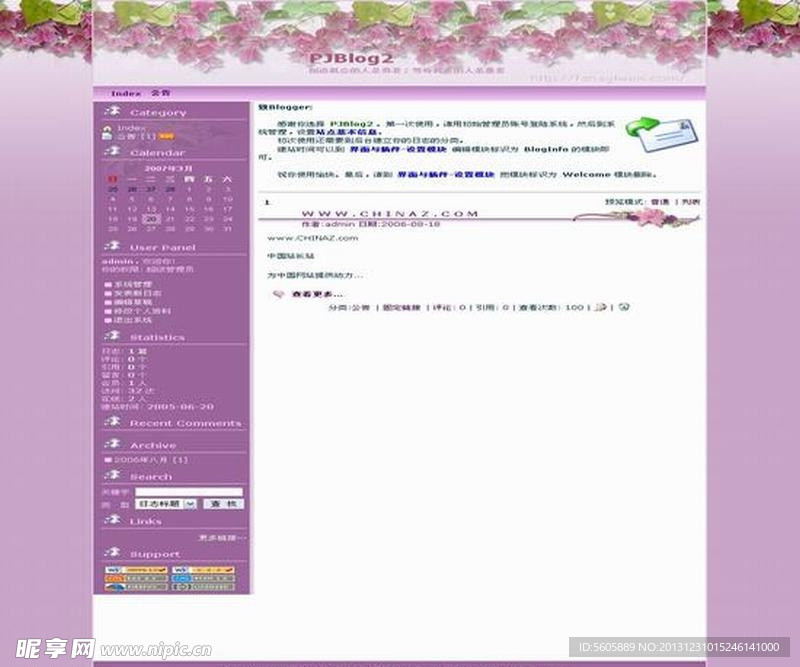Click the WWW.CHINAZ.COM post title

pyautogui.click(x=390, y=213)
